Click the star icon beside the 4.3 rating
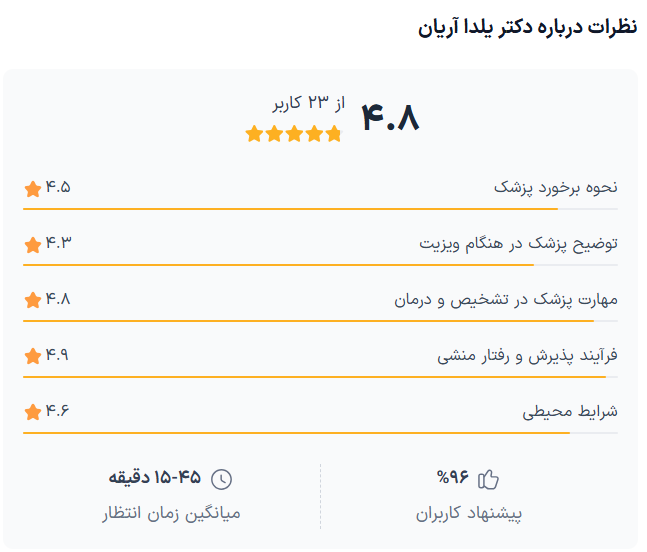Image resolution: width=647 pixels, height=552 pixels. 32,244
